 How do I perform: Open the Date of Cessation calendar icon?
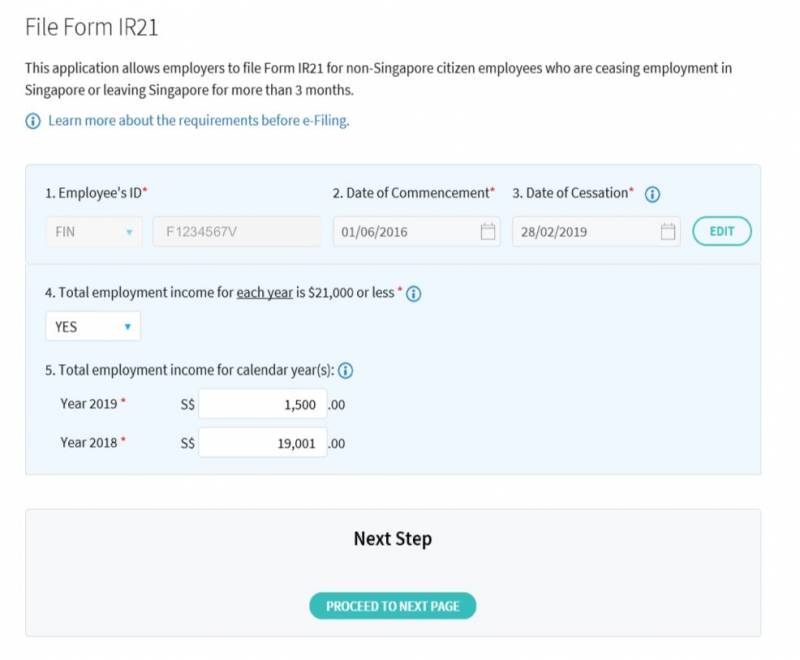tap(668, 232)
